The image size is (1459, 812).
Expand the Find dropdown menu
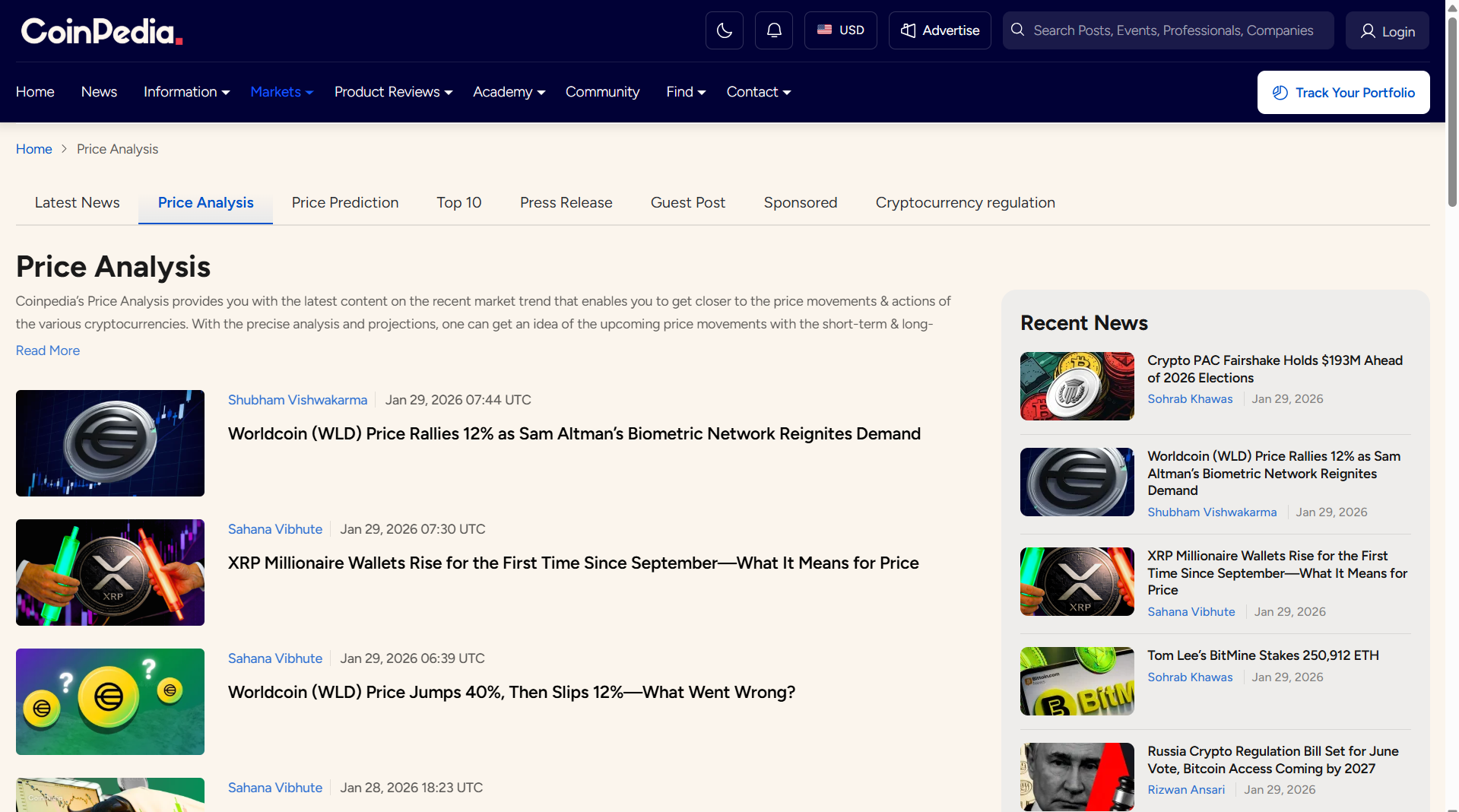[x=686, y=92]
